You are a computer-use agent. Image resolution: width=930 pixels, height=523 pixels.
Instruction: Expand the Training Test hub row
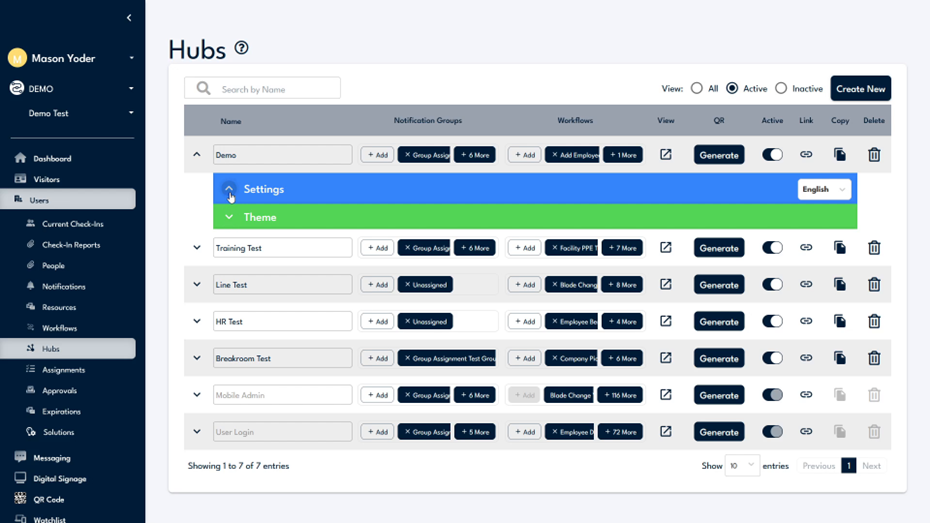pyautogui.click(x=197, y=248)
